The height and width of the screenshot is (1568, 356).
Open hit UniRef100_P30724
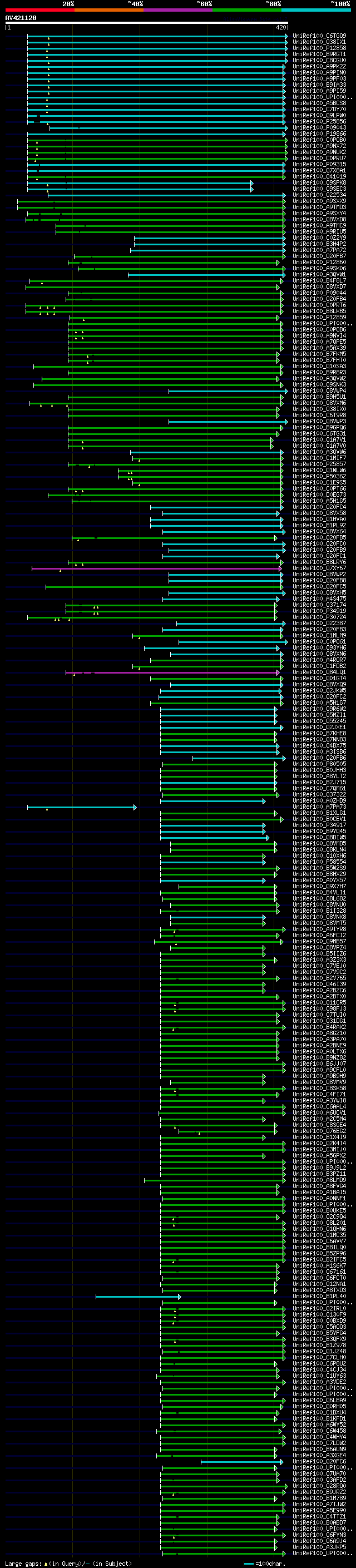tap(319, 617)
